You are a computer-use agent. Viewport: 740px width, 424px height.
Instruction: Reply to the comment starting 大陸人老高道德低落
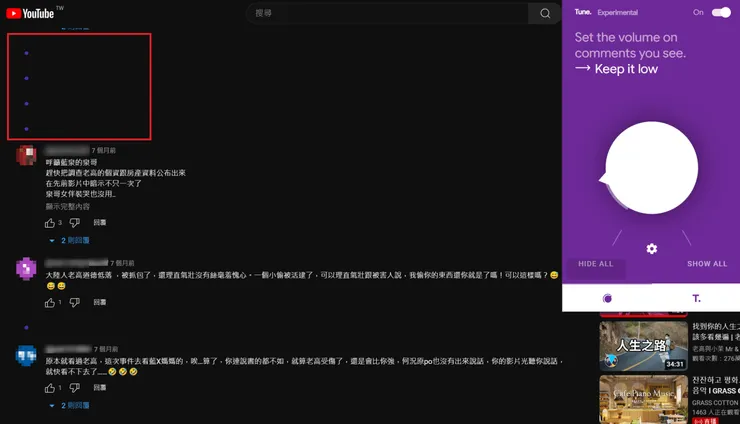(x=100, y=302)
